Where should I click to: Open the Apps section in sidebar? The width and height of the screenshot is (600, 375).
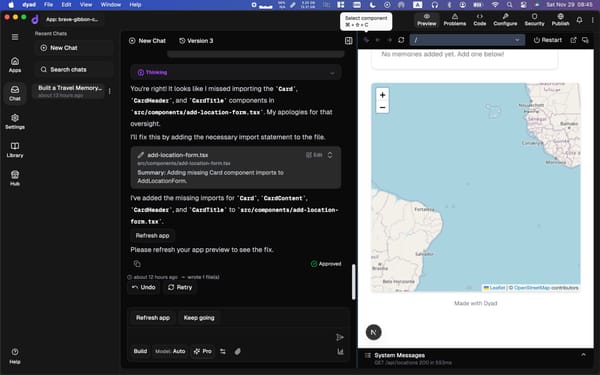point(15,65)
